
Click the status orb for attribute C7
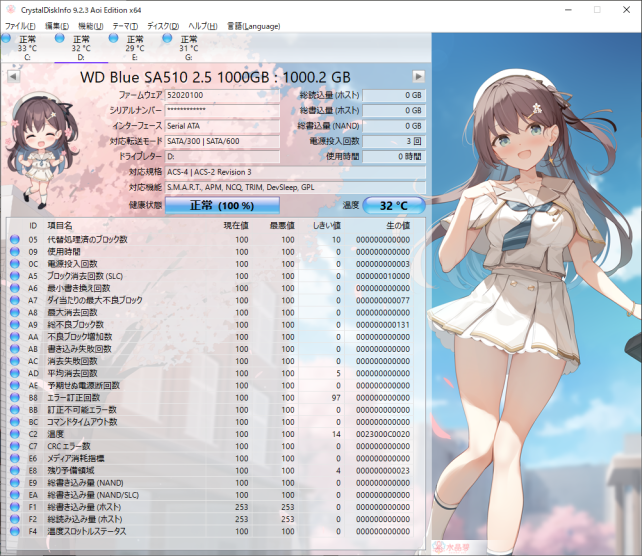coord(15,446)
